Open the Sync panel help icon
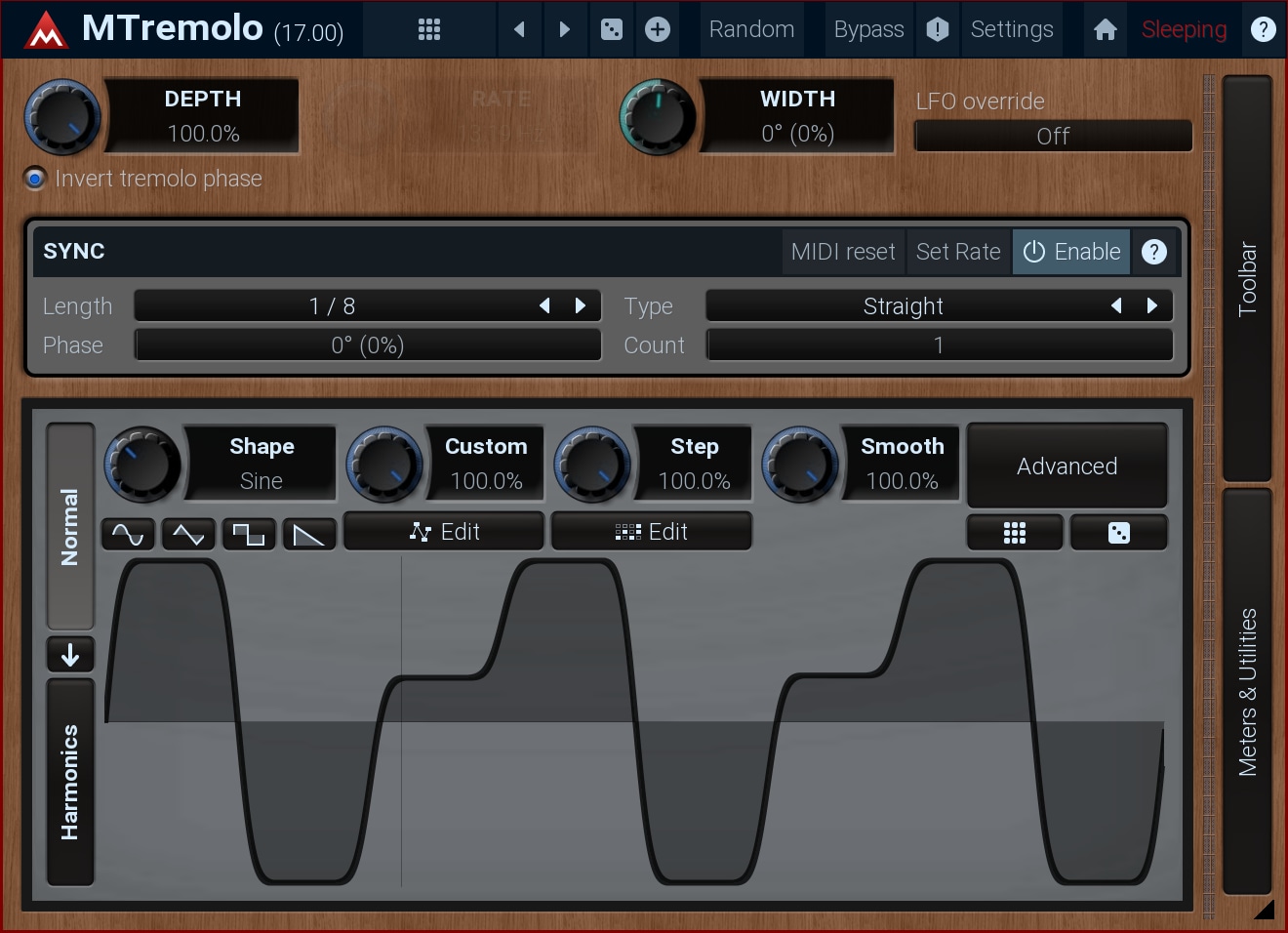This screenshot has height=933, width=1288. tap(1154, 252)
